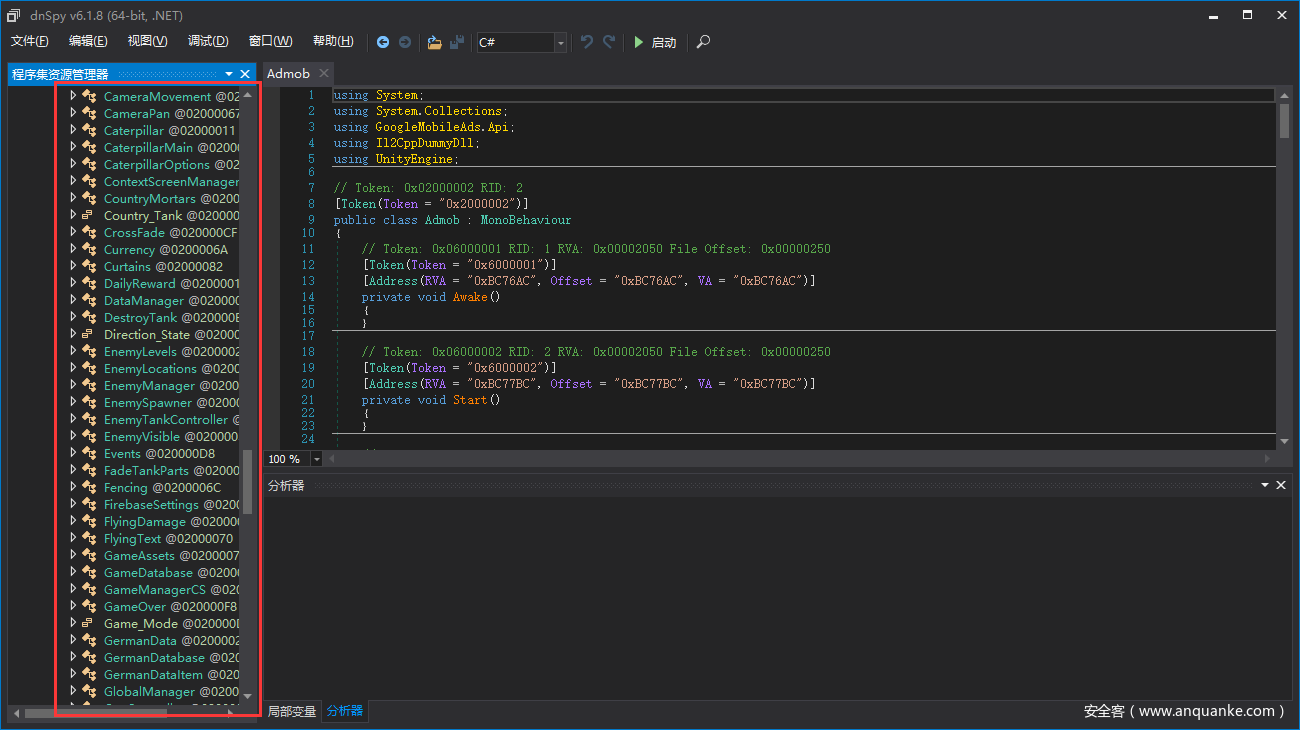Open the 调试(D) debug menu
The height and width of the screenshot is (730, 1300).
(x=208, y=41)
